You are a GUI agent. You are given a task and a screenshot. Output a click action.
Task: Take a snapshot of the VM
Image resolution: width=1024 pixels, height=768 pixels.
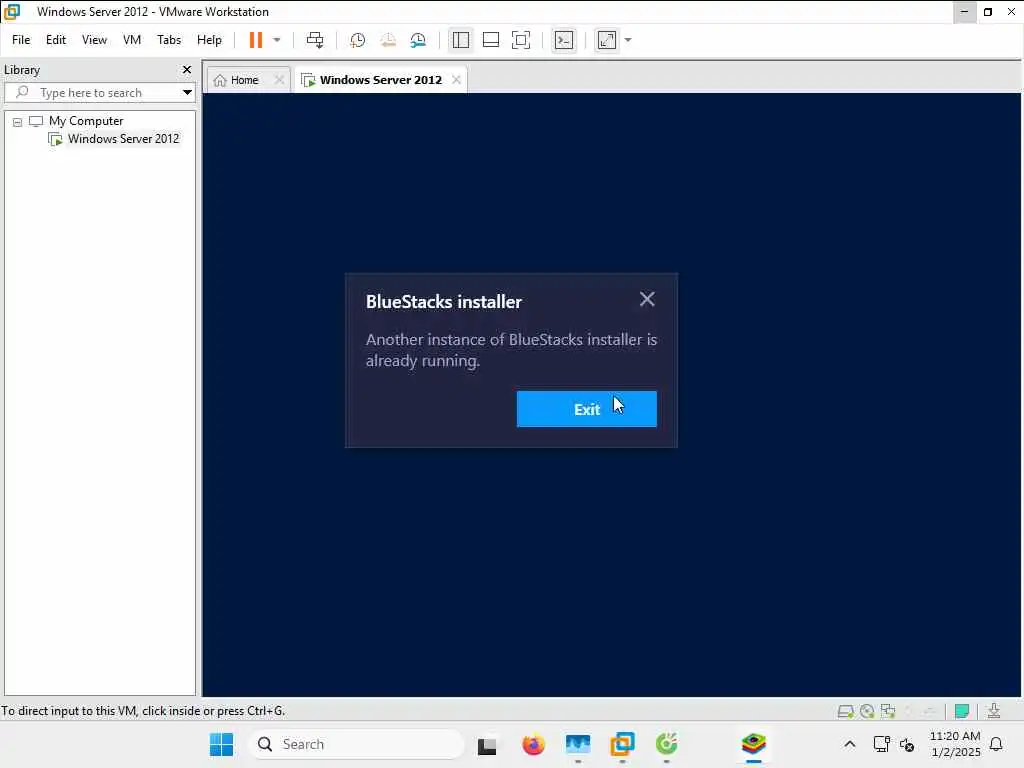coord(357,40)
